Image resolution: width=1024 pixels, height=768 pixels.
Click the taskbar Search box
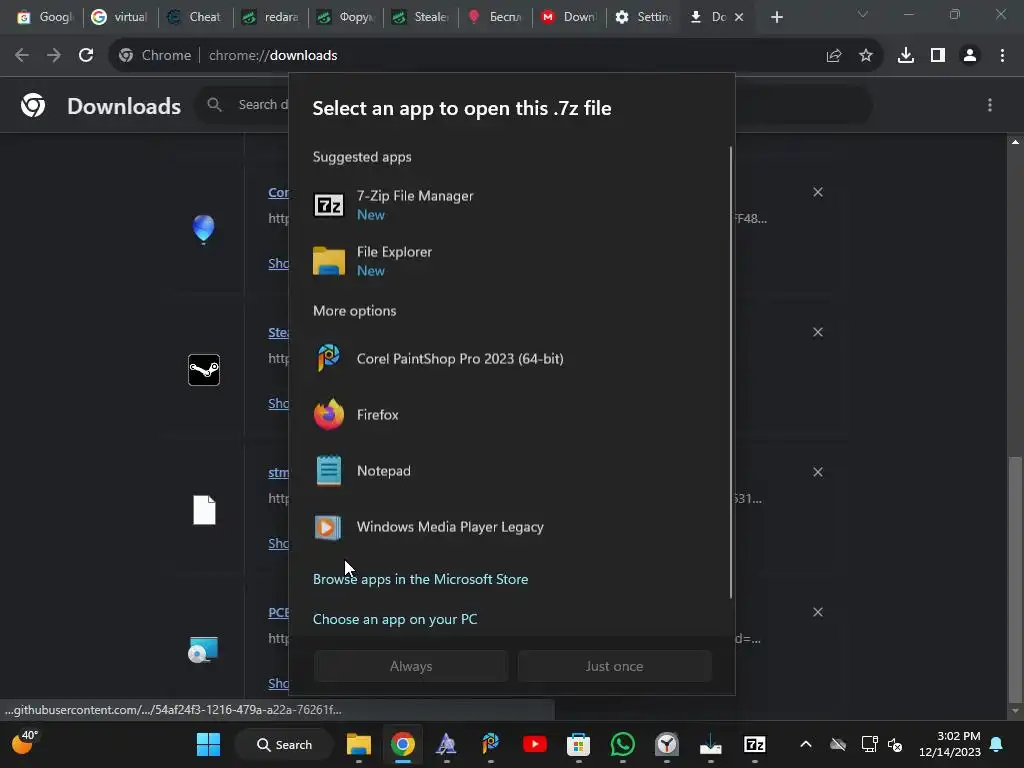285,744
